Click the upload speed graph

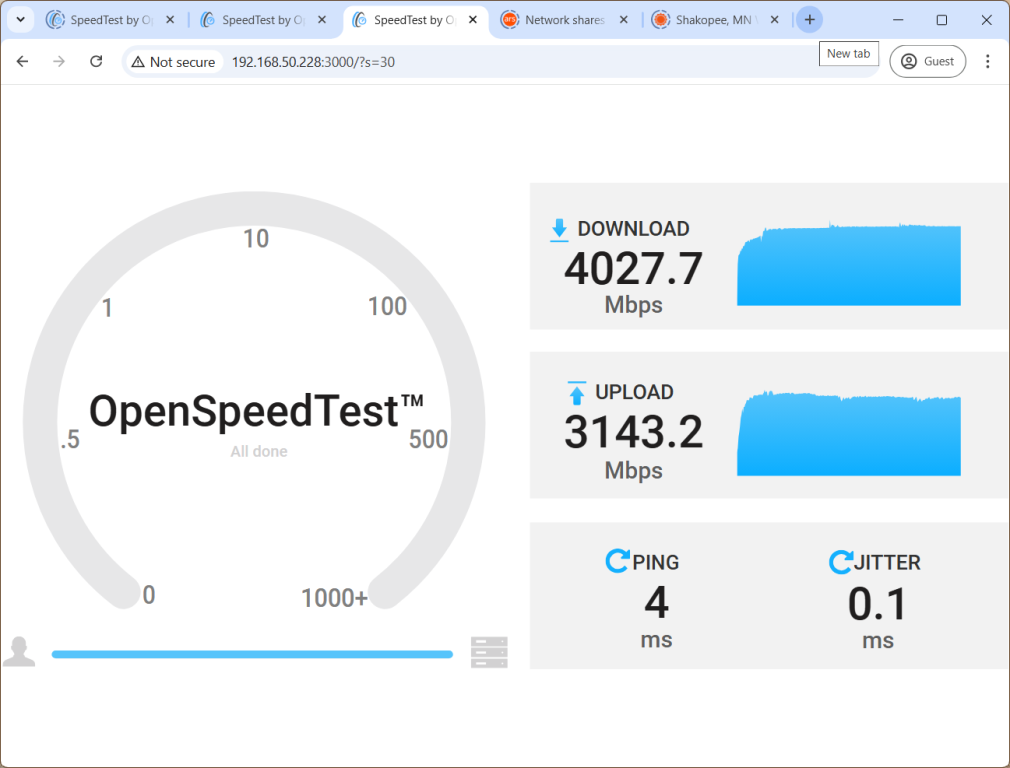click(849, 433)
